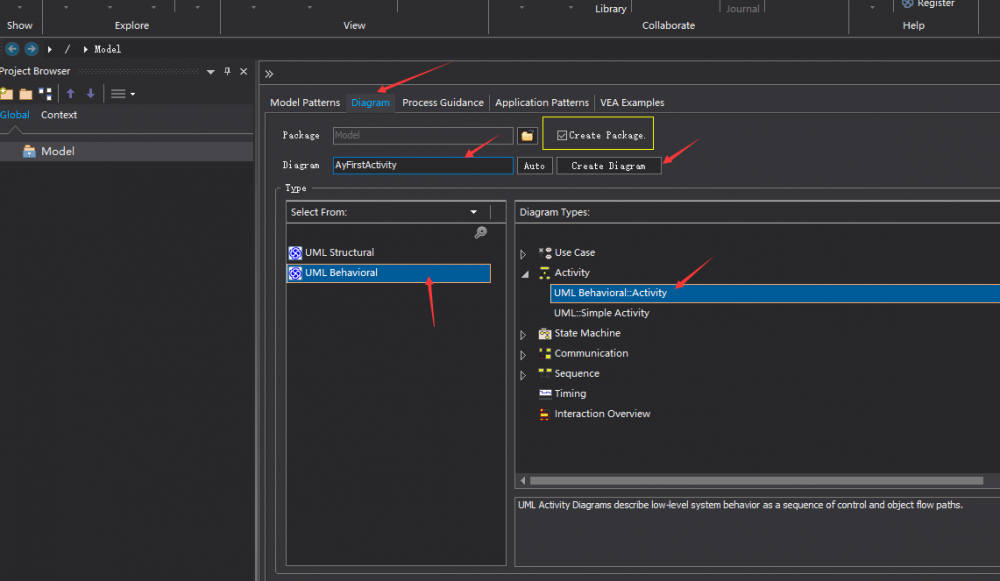This screenshot has width=1000, height=581.
Task: Click the Auto button next to Diagram field
Action: [x=535, y=165]
